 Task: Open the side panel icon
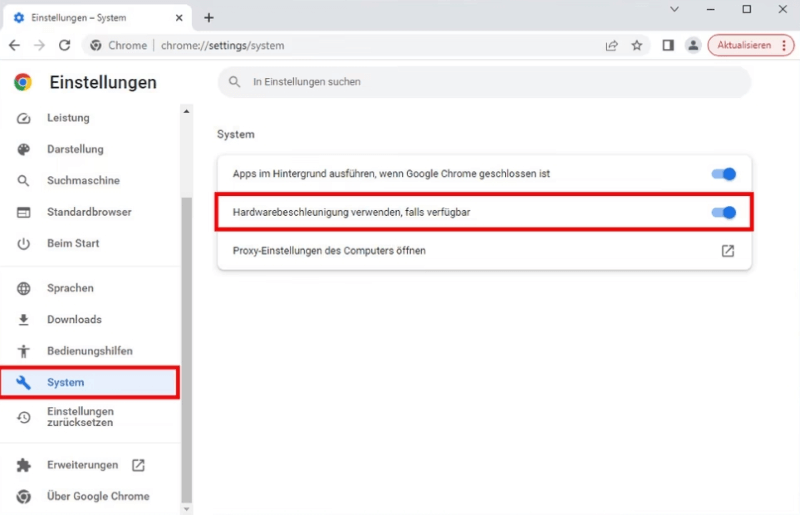[x=668, y=45]
